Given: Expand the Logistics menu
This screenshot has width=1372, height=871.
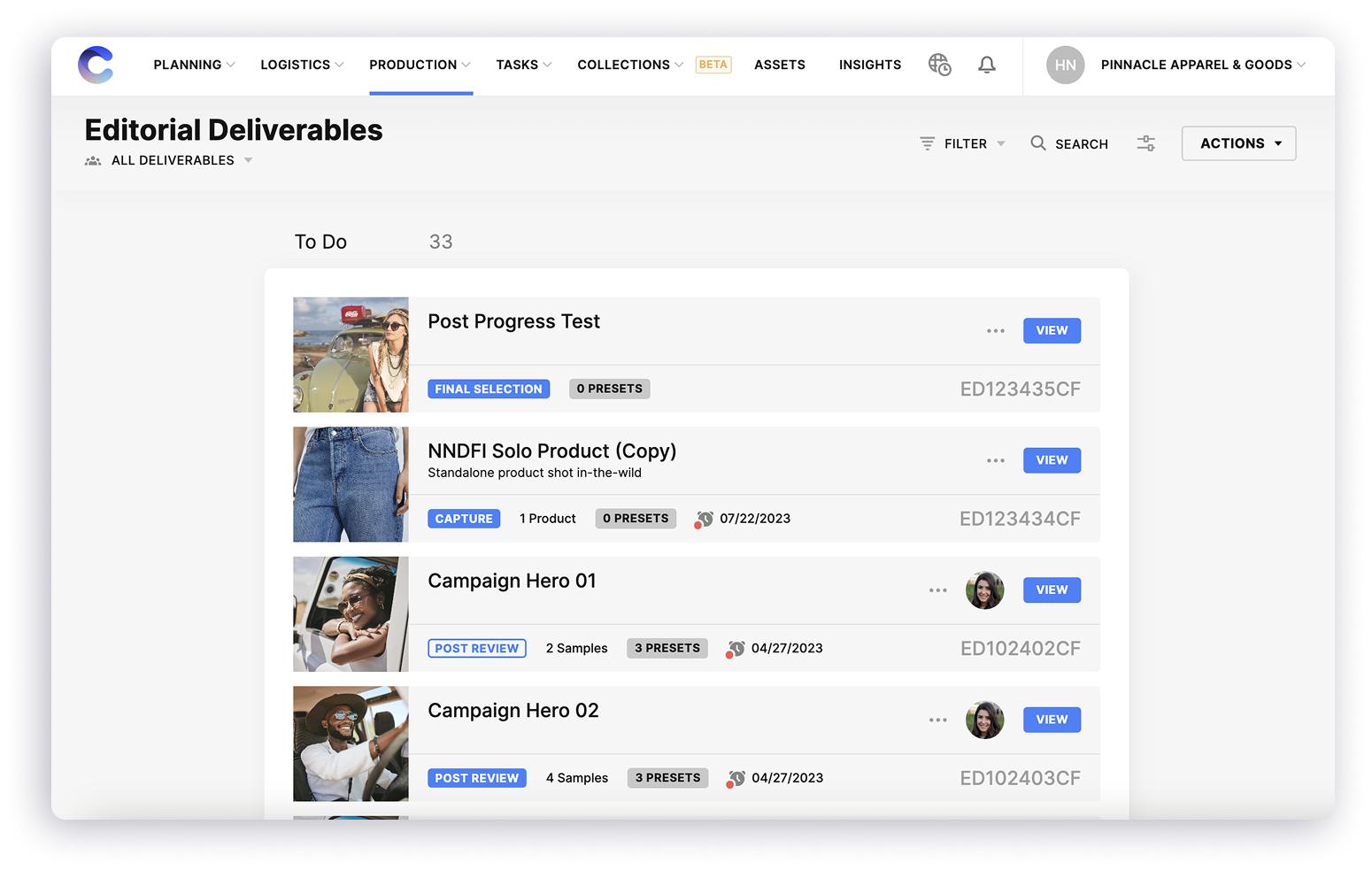Looking at the screenshot, I should click(302, 65).
